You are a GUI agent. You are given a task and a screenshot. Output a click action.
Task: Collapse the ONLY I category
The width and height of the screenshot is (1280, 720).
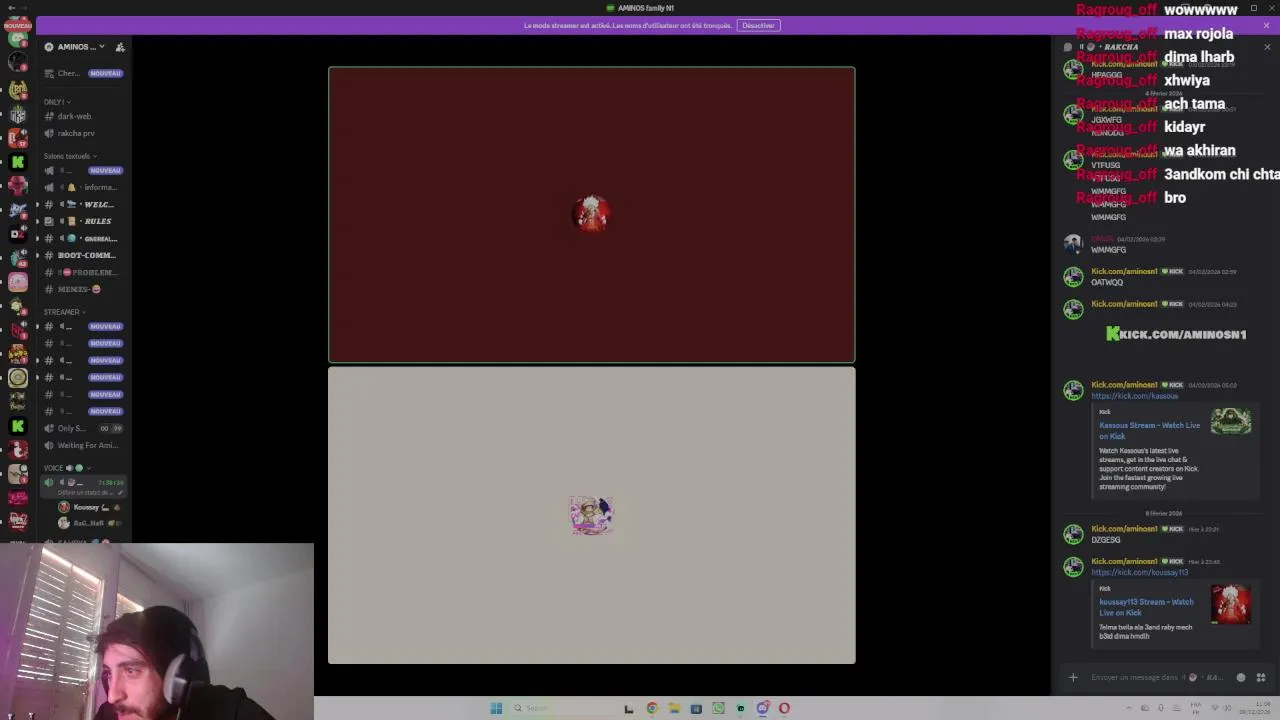56,102
